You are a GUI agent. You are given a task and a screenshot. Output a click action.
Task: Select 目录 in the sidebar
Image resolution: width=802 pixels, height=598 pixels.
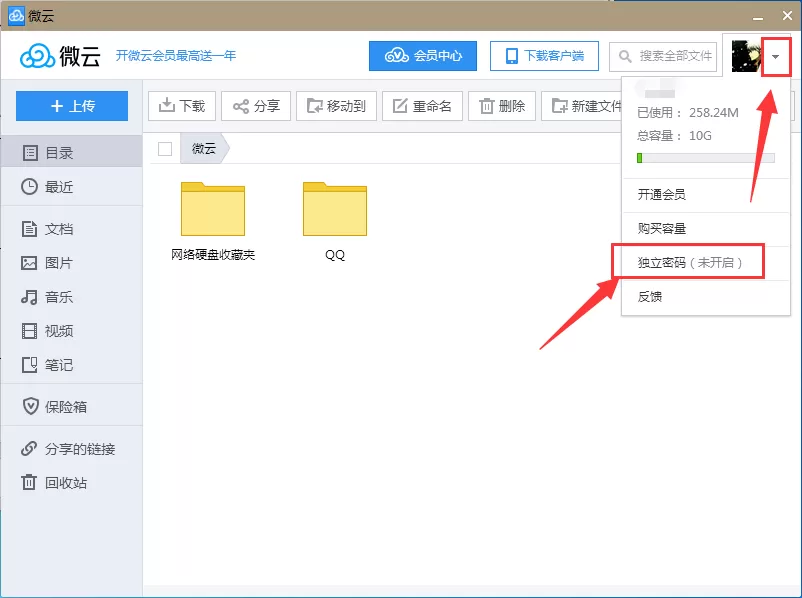point(71,152)
